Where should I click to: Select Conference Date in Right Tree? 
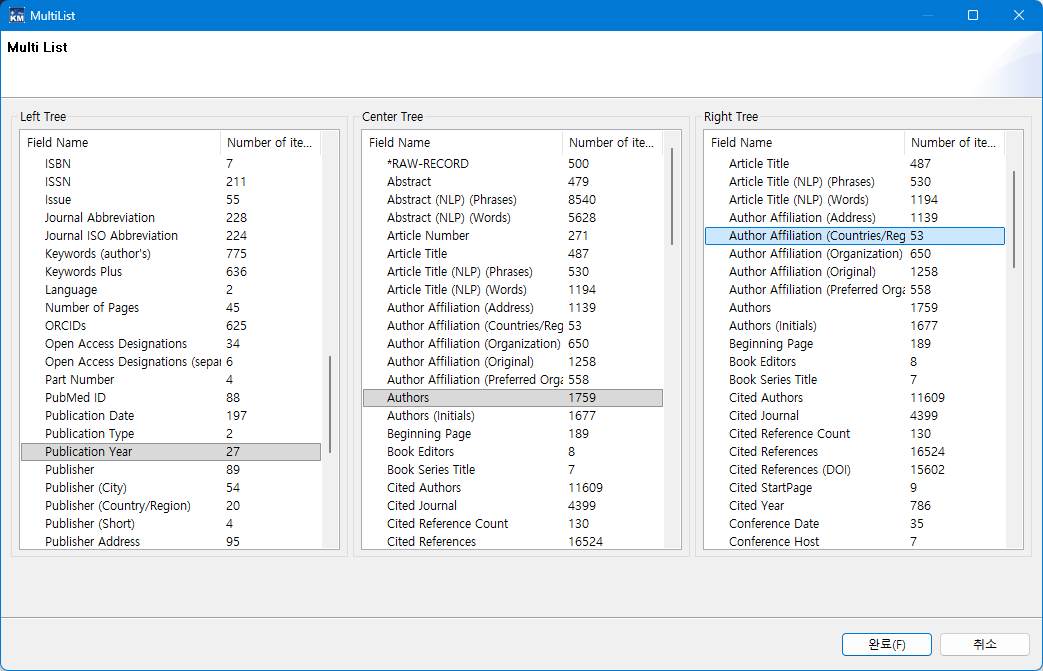point(774,524)
